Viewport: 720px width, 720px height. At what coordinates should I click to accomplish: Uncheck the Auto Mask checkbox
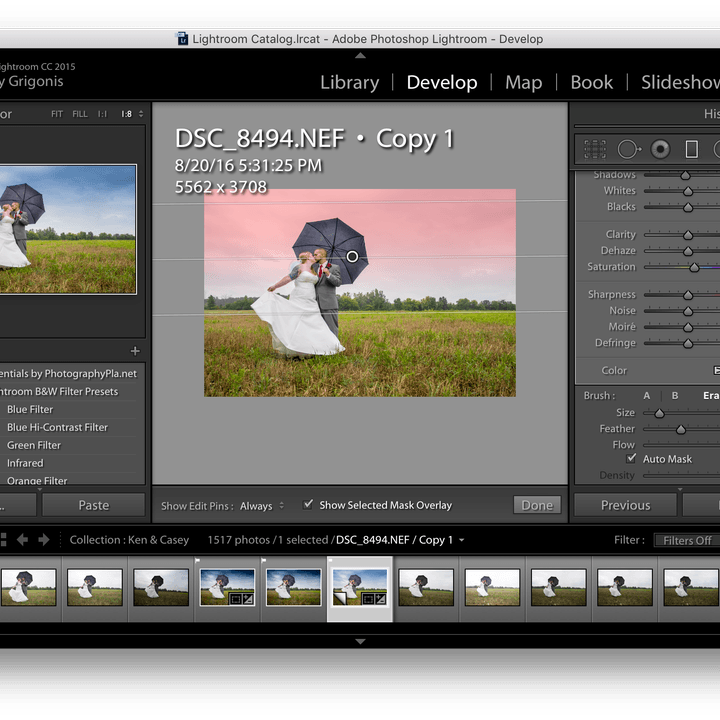pos(631,458)
